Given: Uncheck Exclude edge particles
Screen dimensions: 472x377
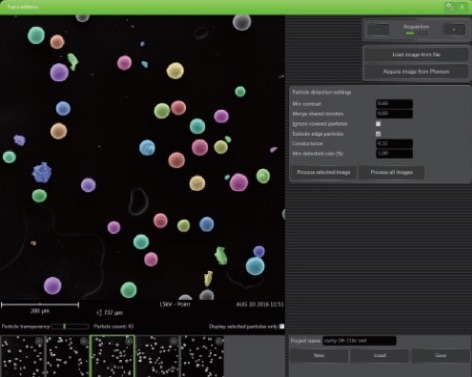Looking at the screenshot, I should (378, 134).
